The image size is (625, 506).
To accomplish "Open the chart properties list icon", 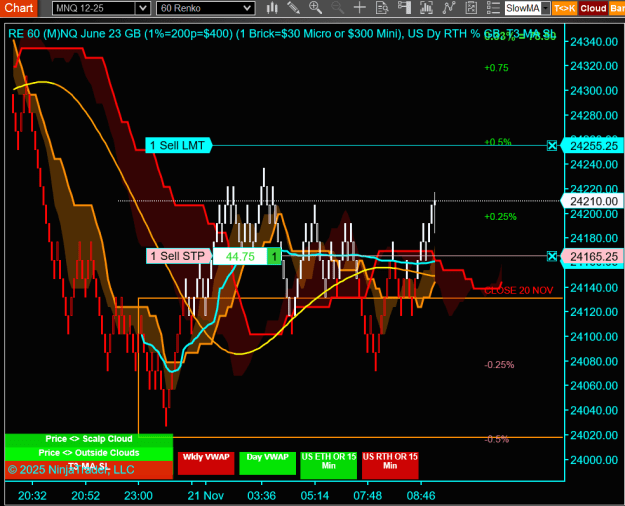I will tap(493, 8).
